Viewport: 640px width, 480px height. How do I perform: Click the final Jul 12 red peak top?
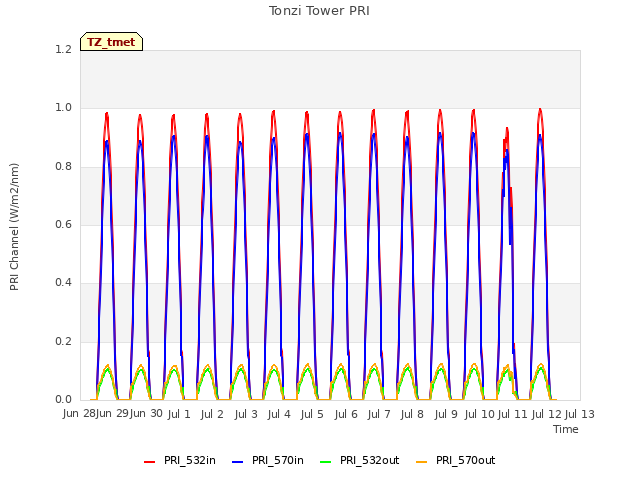540,111
